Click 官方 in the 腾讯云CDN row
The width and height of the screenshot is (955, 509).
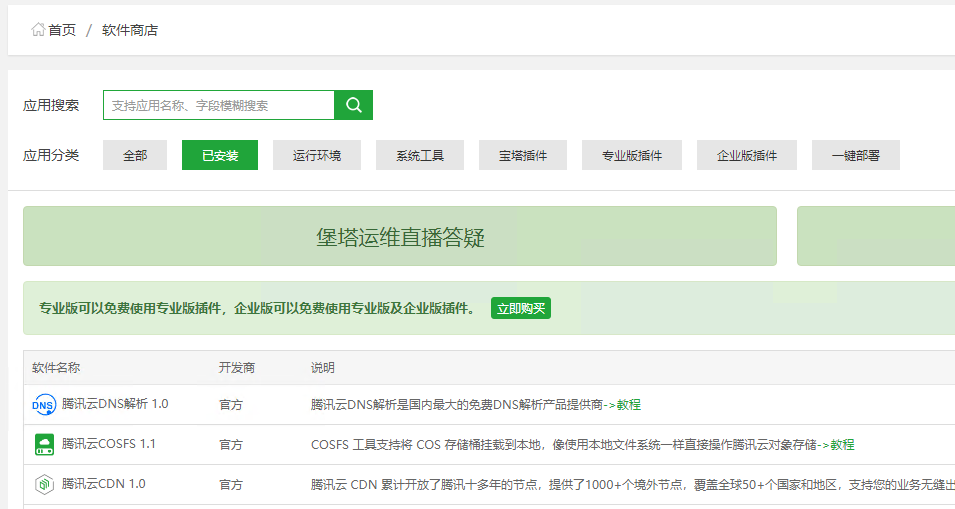(x=231, y=485)
